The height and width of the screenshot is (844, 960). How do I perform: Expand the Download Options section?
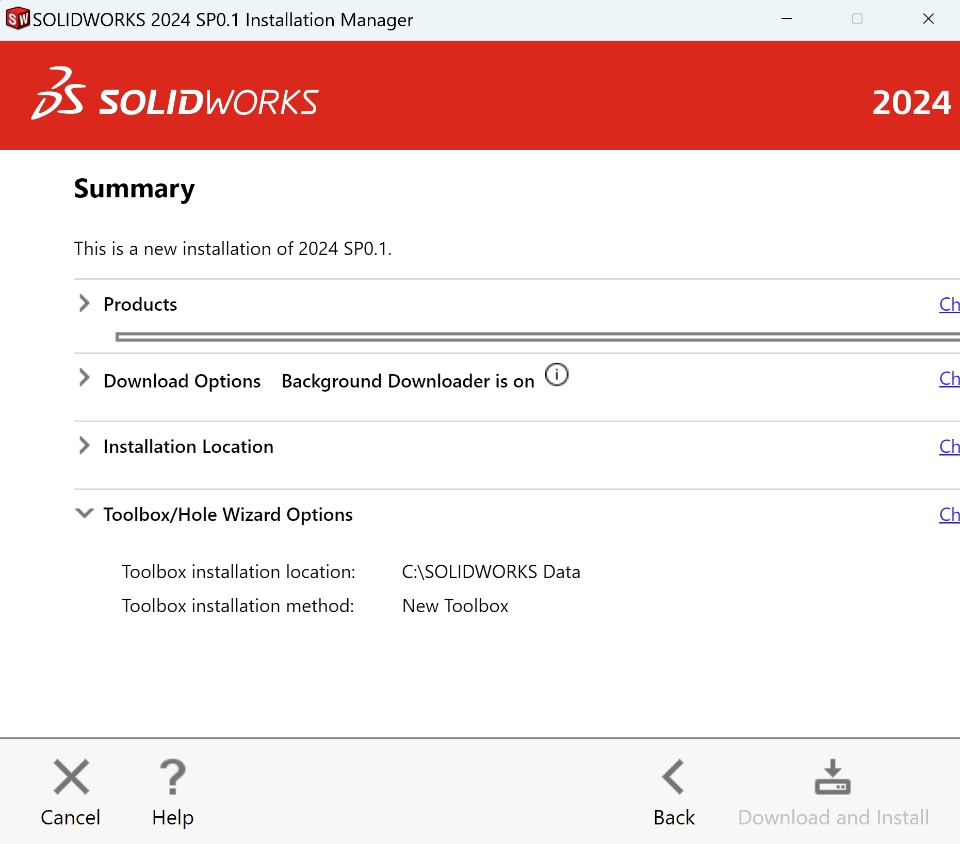(x=84, y=379)
